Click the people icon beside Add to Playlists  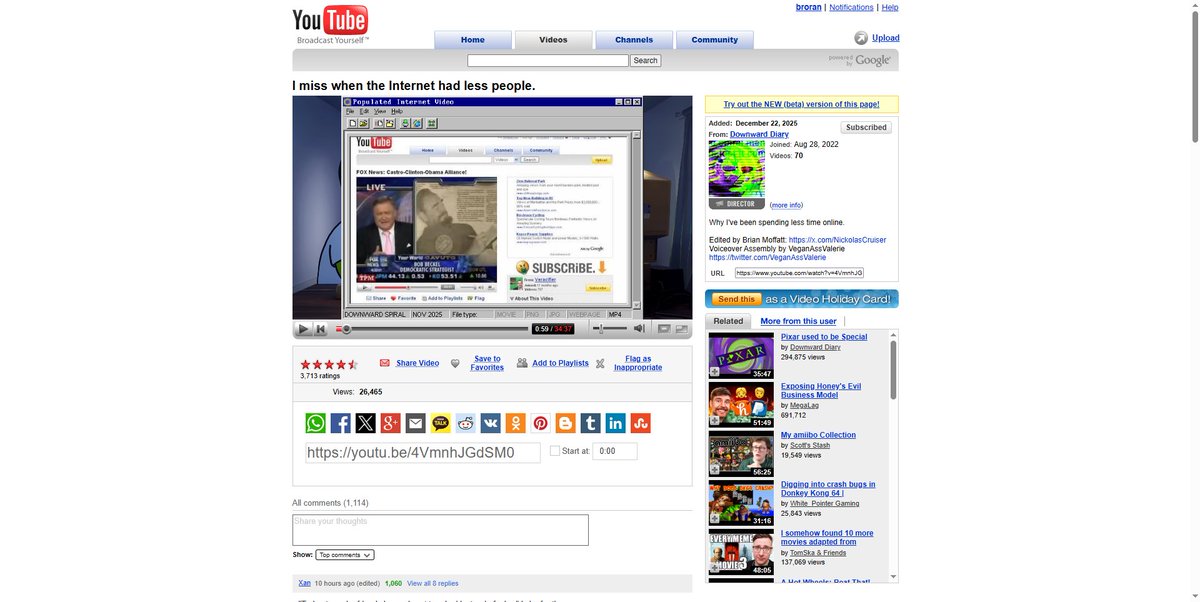(x=522, y=363)
